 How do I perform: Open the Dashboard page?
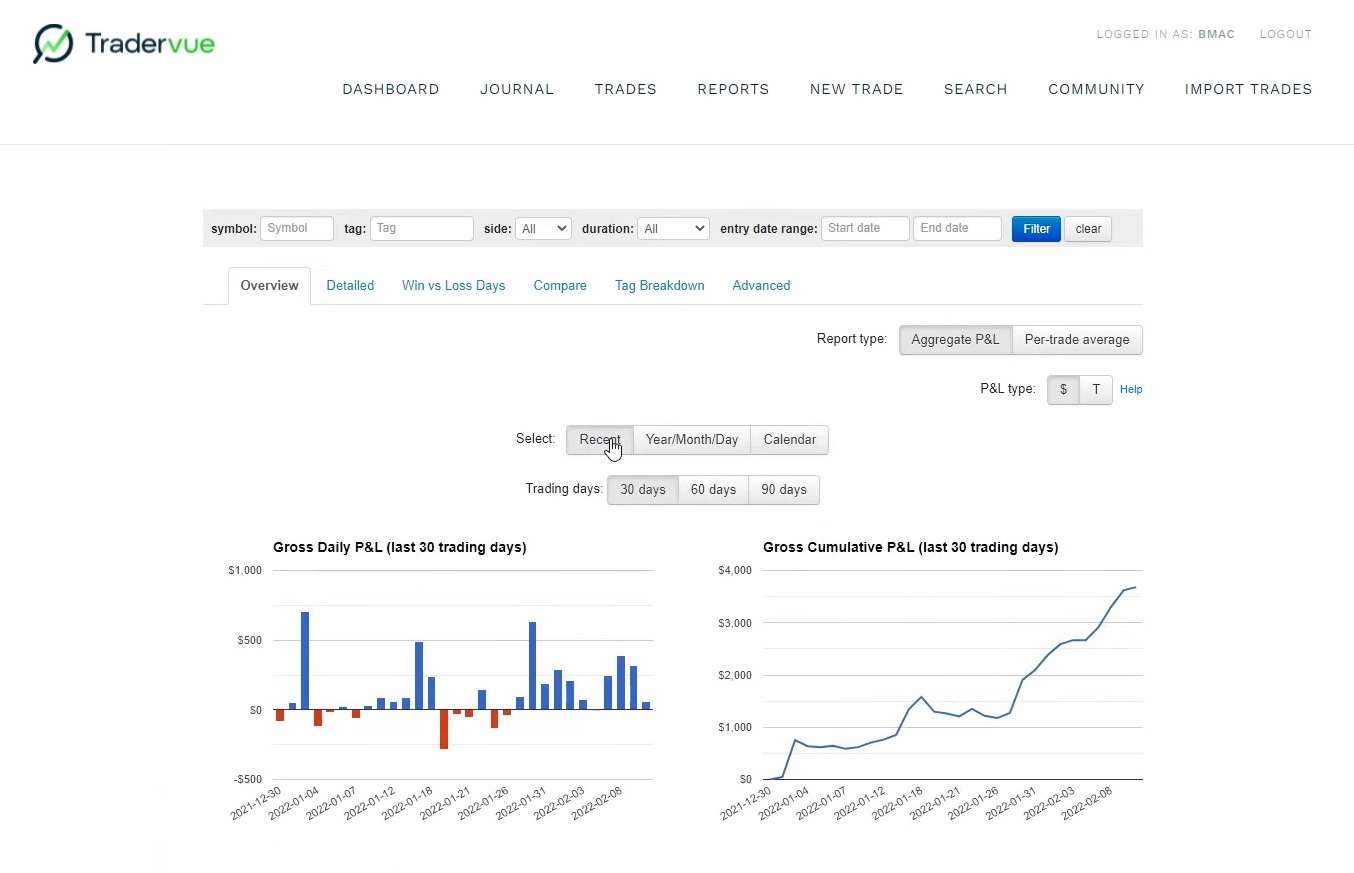[391, 89]
